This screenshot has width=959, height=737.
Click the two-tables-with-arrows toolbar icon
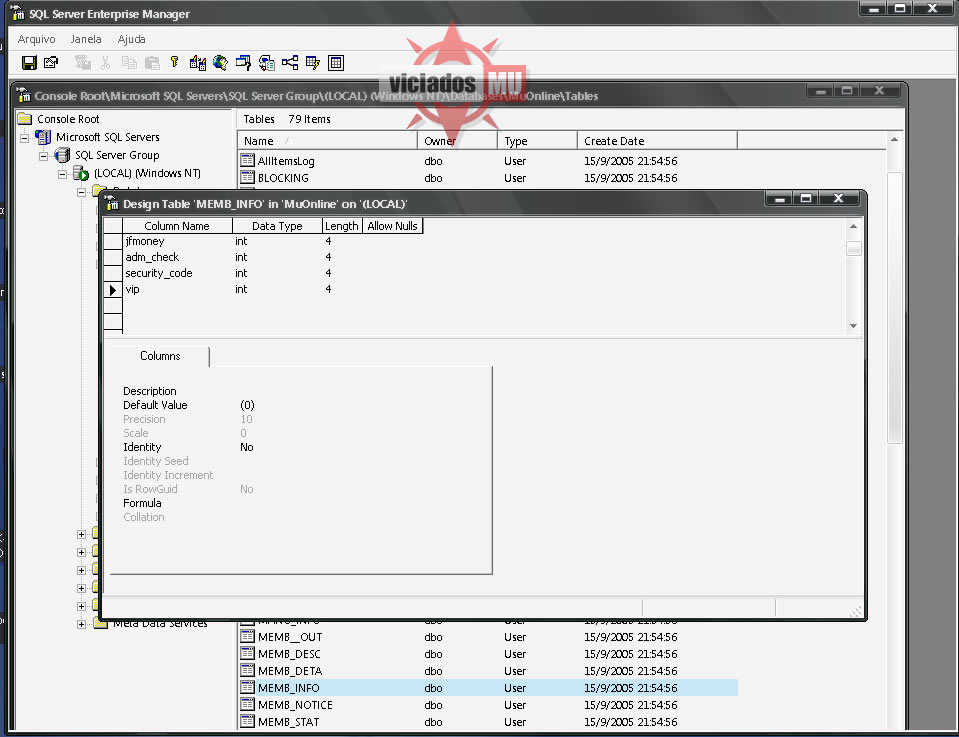coord(198,62)
